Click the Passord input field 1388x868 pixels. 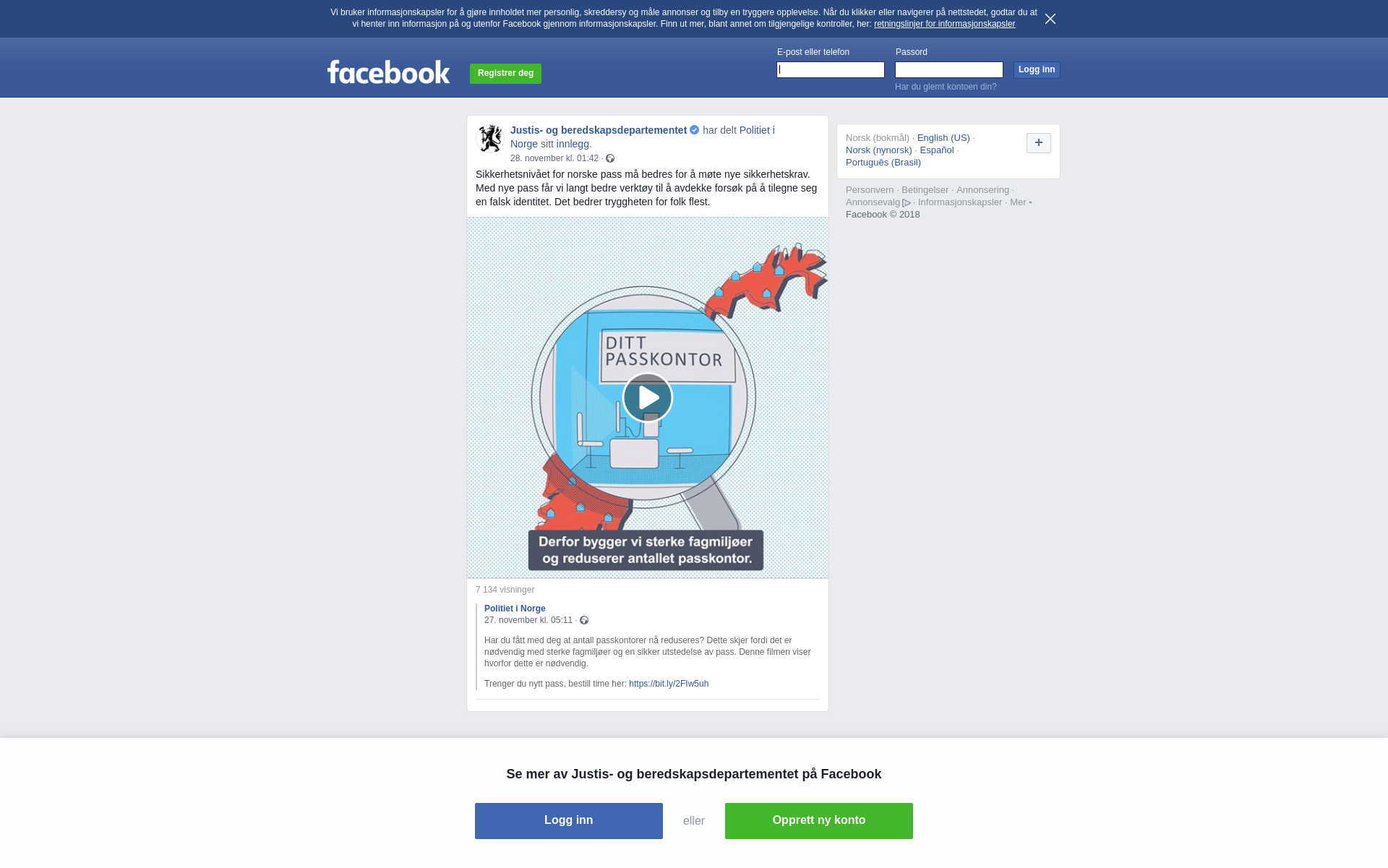949,69
